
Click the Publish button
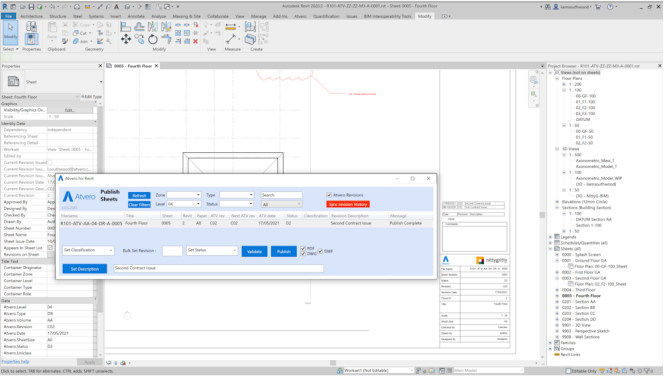click(284, 252)
